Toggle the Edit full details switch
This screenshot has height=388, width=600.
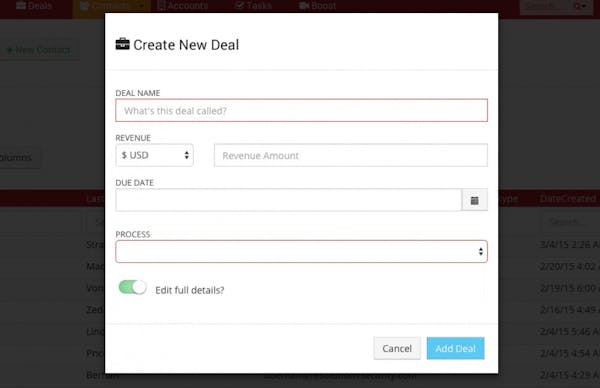coord(132,287)
